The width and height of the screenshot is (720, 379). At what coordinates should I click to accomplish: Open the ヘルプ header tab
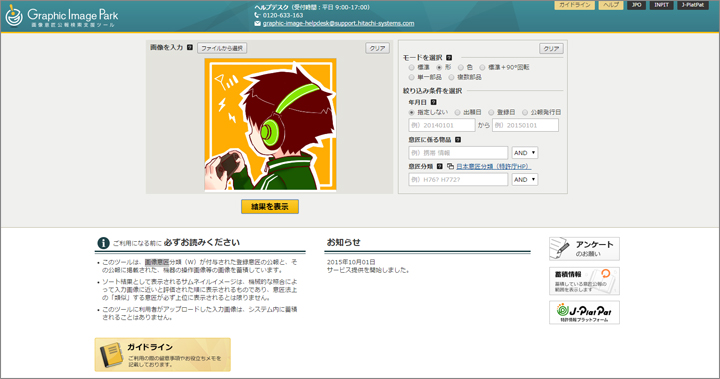click(611, 5)
